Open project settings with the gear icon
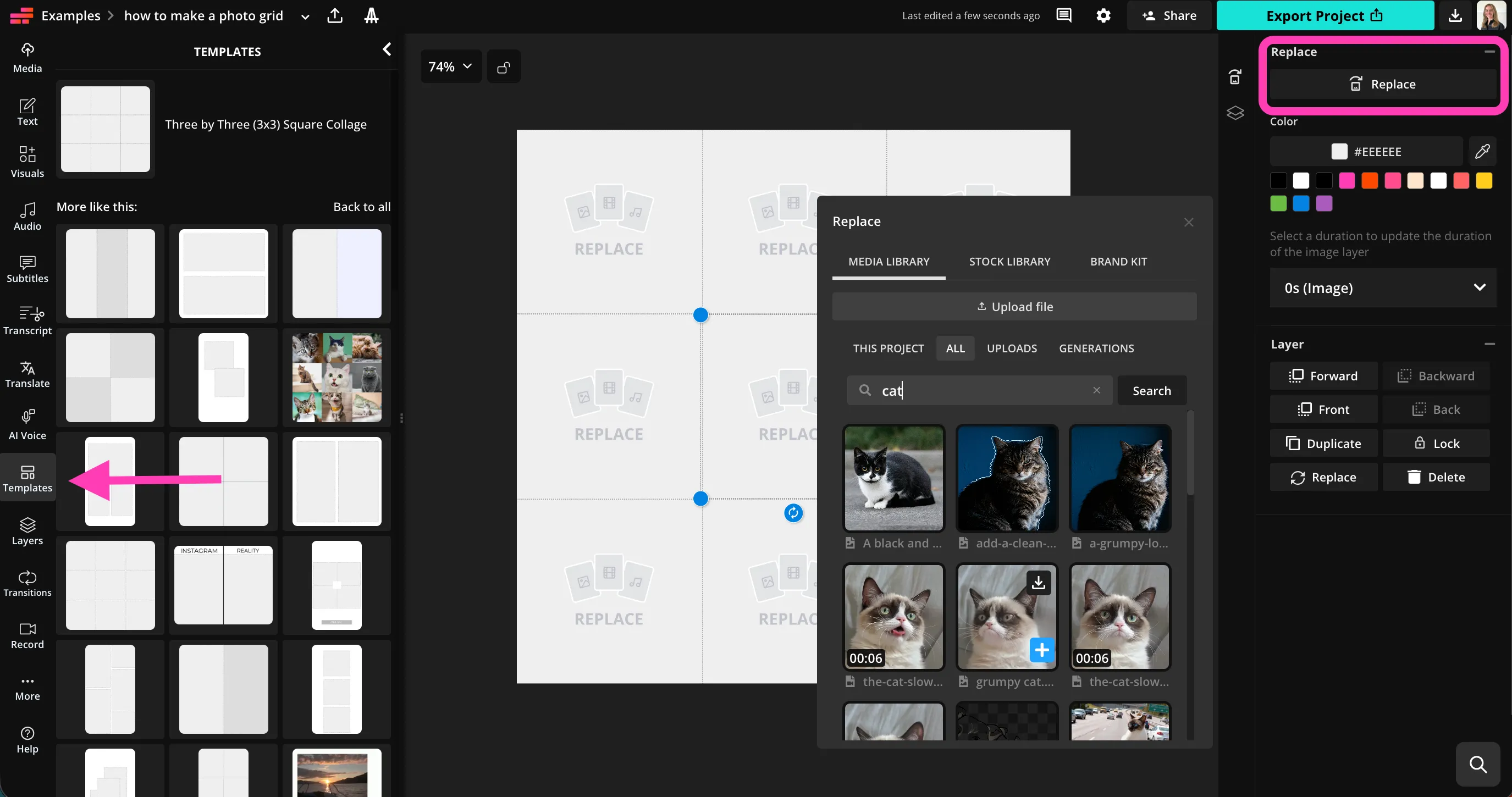The width and height of the screenshot is (1512, 797). 1103,15
